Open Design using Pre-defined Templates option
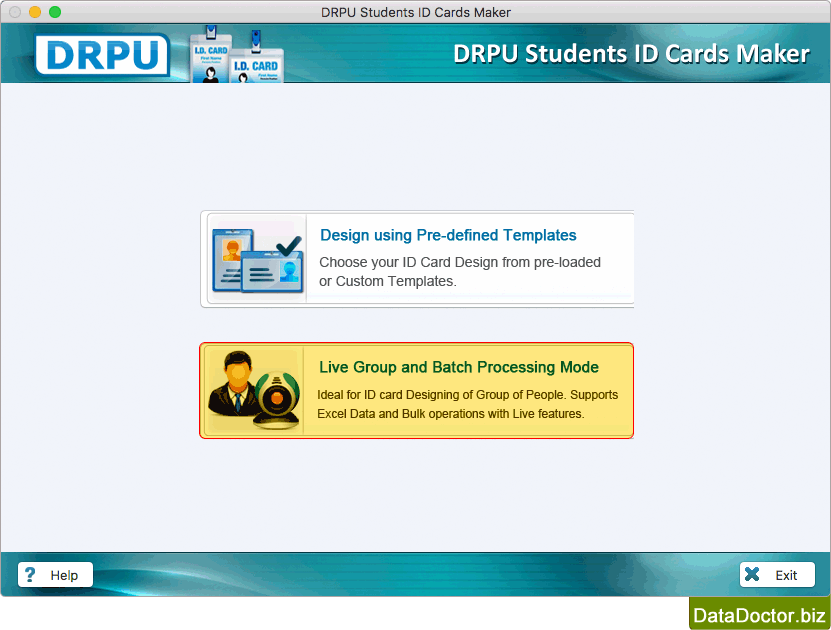The image size is (831, 630). click(x=417, y=259)
